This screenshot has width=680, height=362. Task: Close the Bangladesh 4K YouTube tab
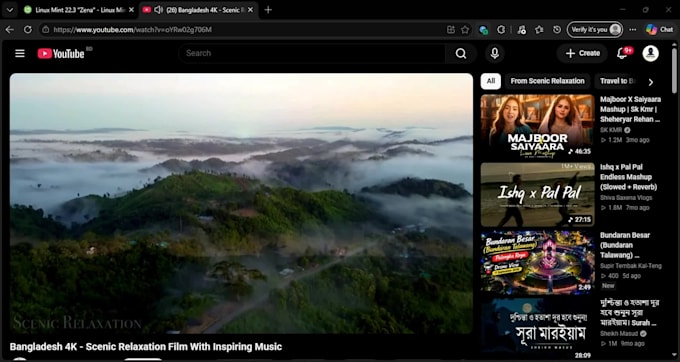point(250,10)
